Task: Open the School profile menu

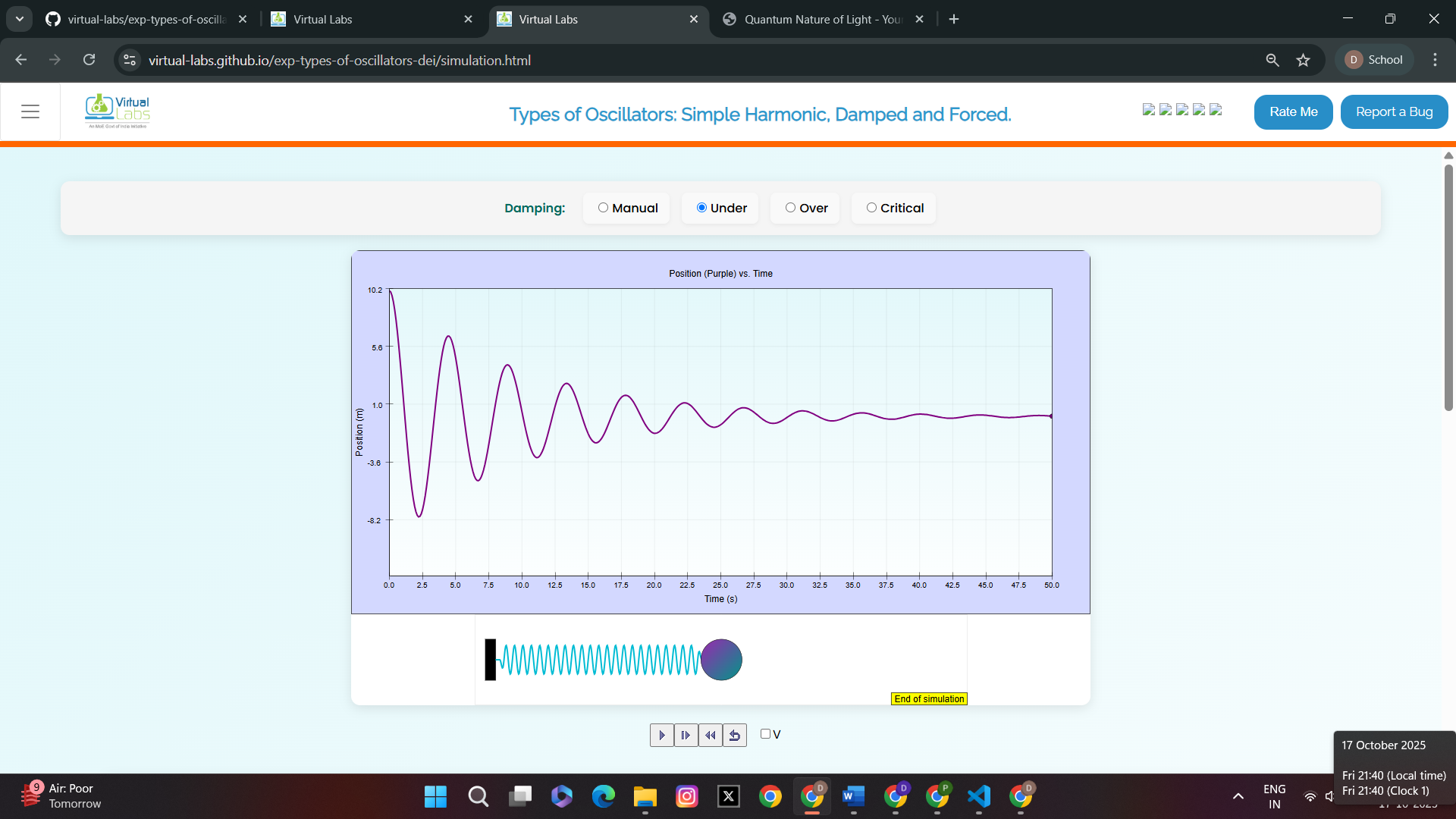Action: tap(1374, 59)
